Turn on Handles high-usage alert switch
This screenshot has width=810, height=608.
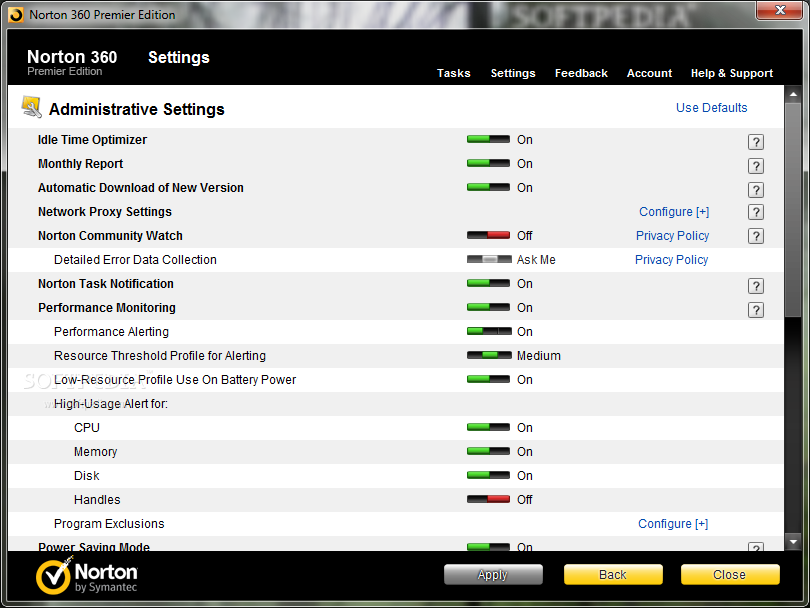(x=488, y=500)
